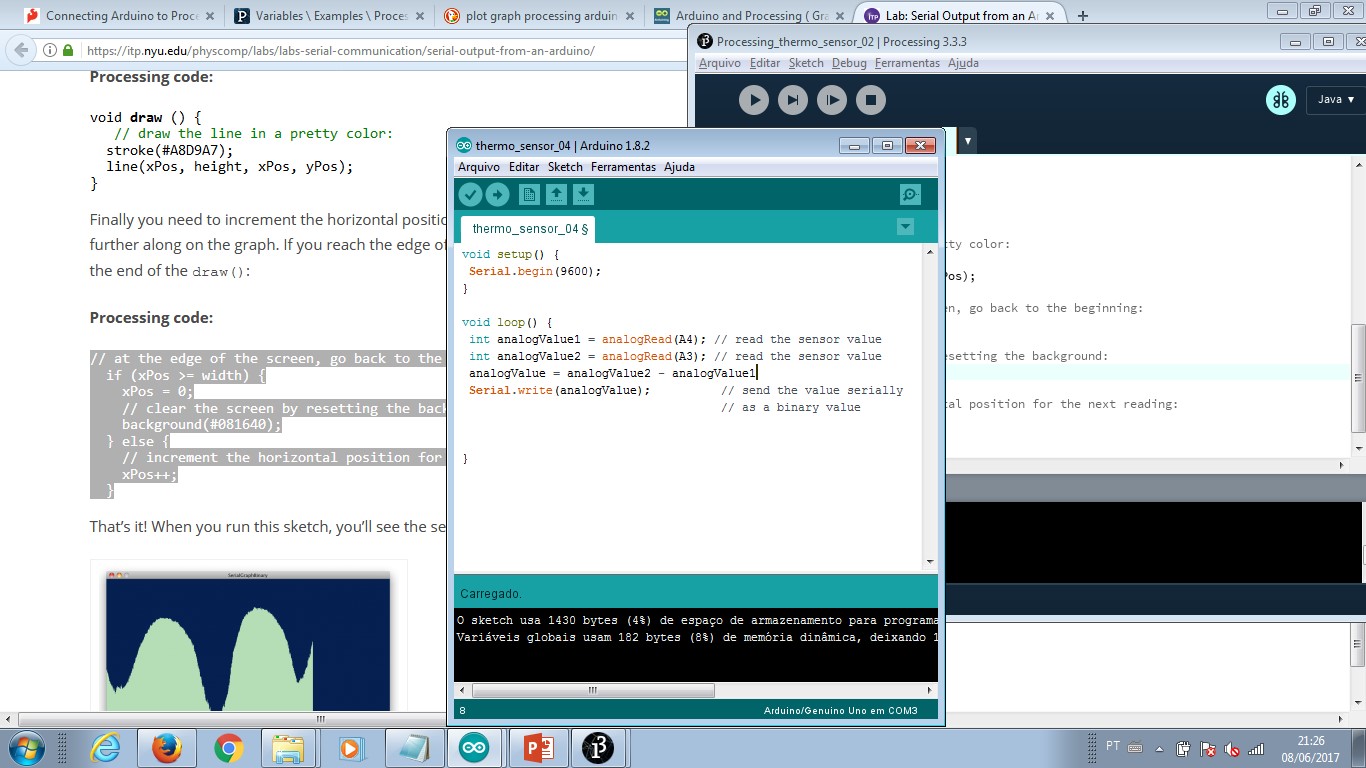
Task: Open Windows Explorer from the taskbar
Action: (x=288, y=748)
